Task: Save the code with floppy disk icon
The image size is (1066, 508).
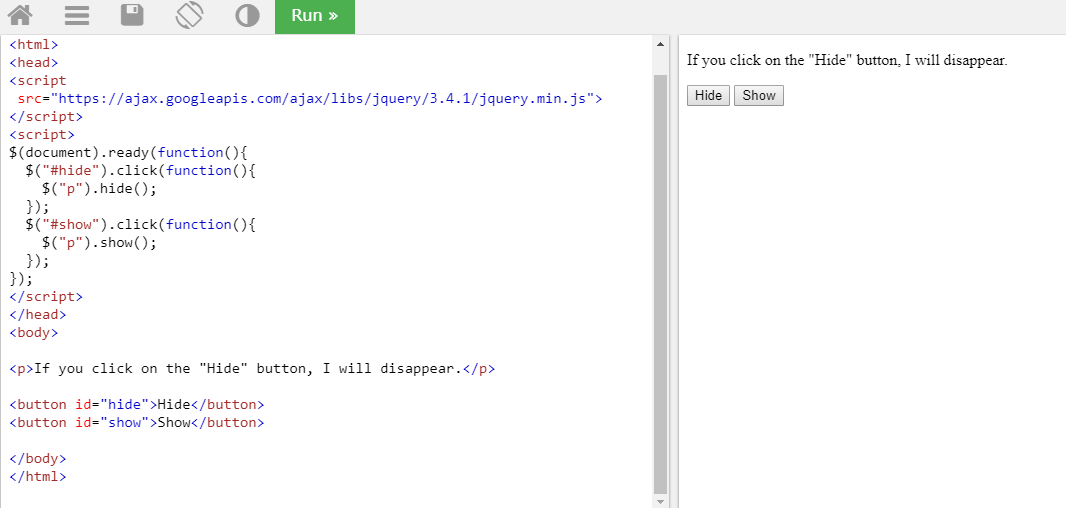Action: [133, 15]
